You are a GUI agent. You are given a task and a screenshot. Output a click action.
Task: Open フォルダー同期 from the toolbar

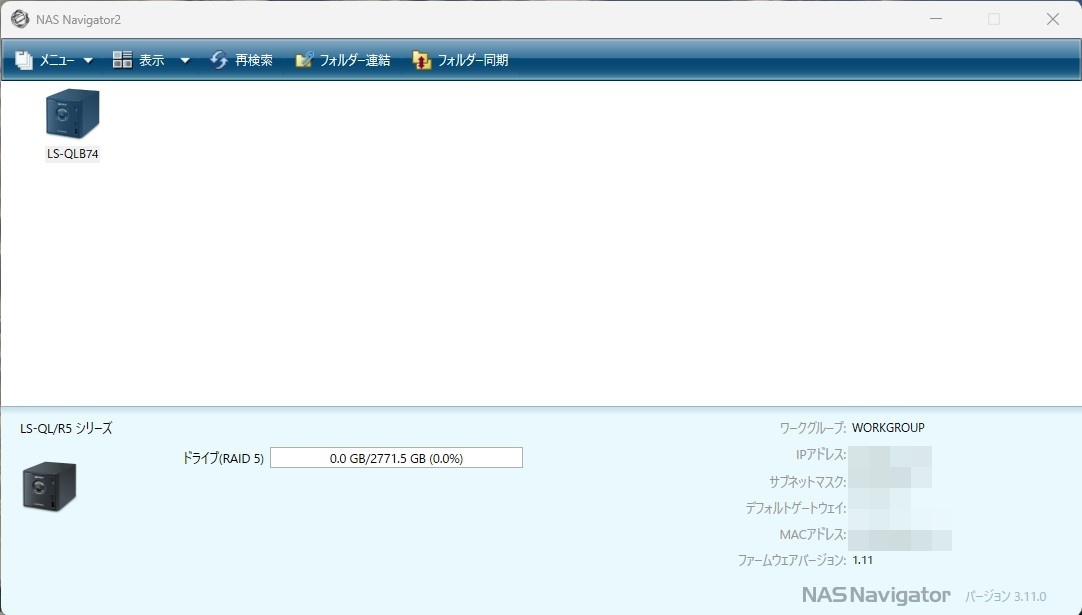(473, 61)
